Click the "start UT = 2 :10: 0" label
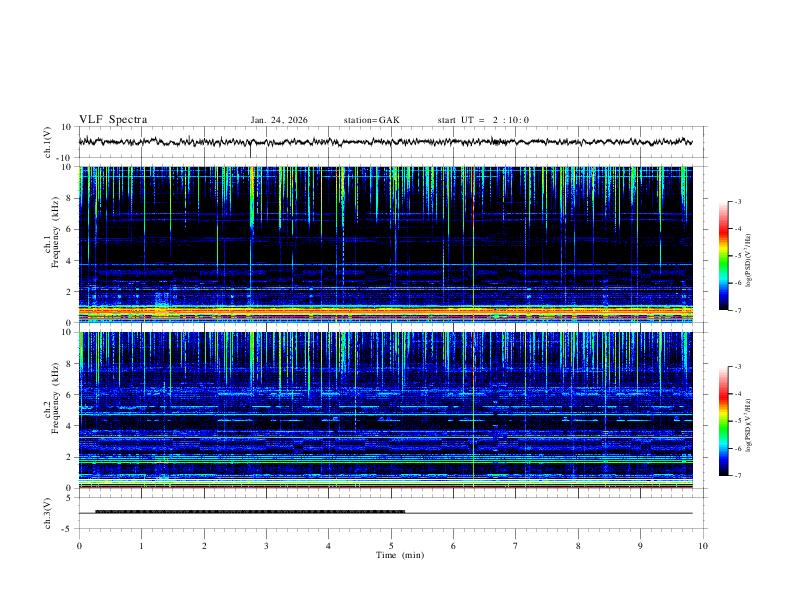 coord(483,120)
